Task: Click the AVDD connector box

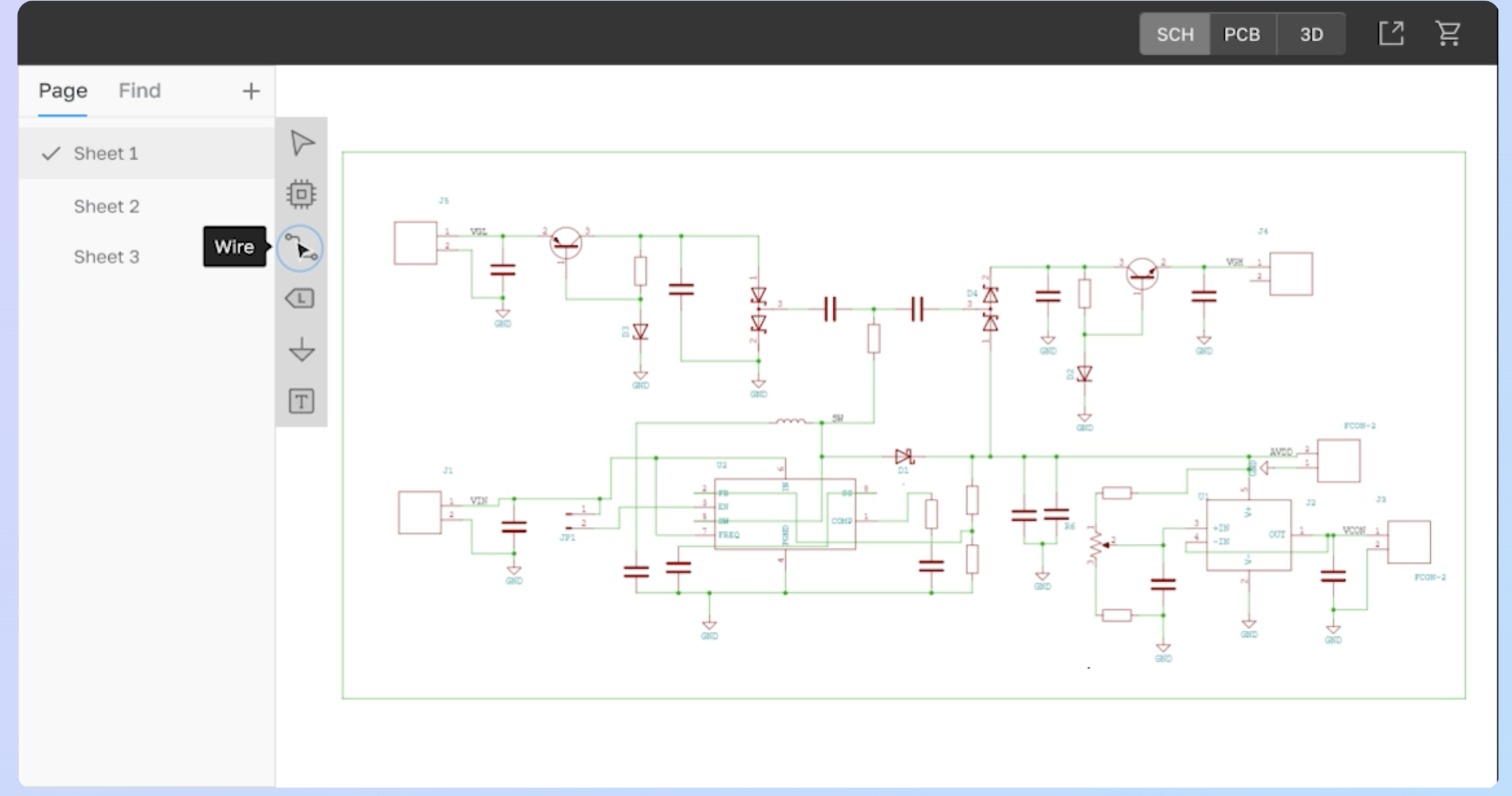Action: [x=1339, y=461]
